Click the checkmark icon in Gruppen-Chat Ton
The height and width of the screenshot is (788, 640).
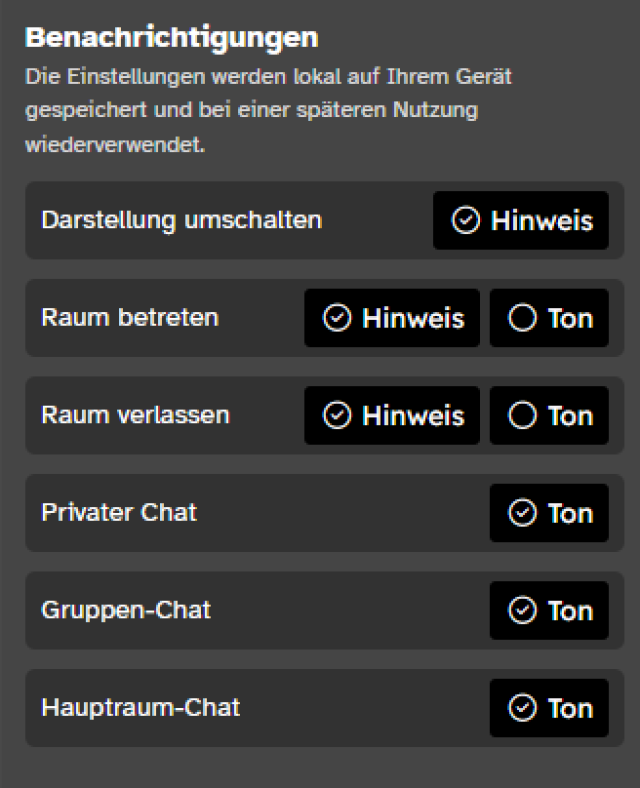[523, 611]
